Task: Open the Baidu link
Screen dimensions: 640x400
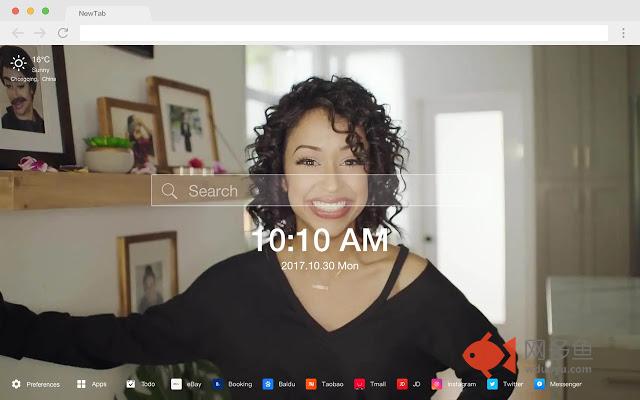Action: pos(287,384)
